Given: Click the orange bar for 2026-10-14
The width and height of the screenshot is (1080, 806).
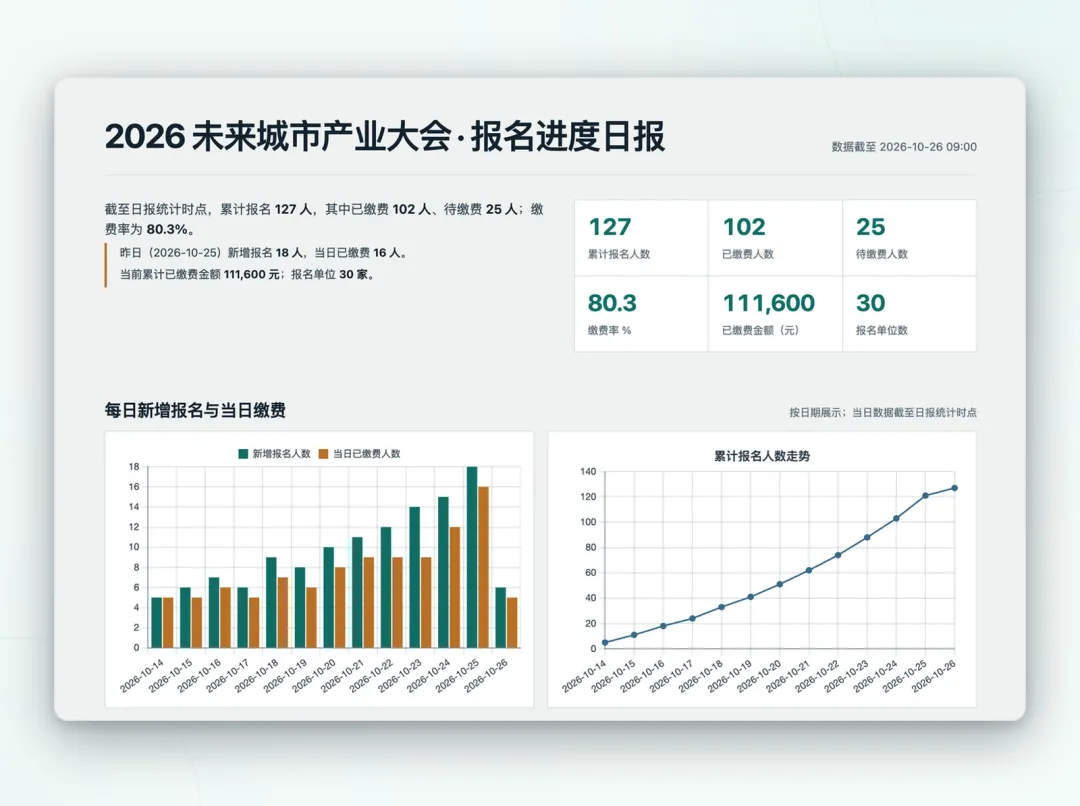Looking at the screenshot, I should [168, 623].
